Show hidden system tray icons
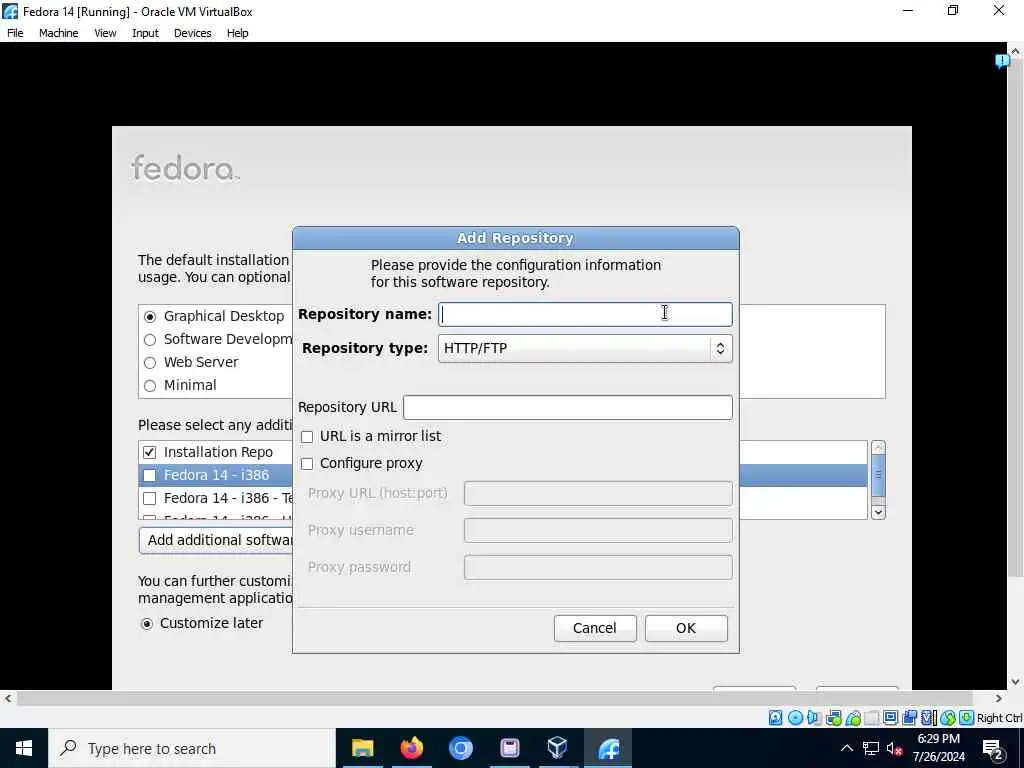 (x=846, y=748)
